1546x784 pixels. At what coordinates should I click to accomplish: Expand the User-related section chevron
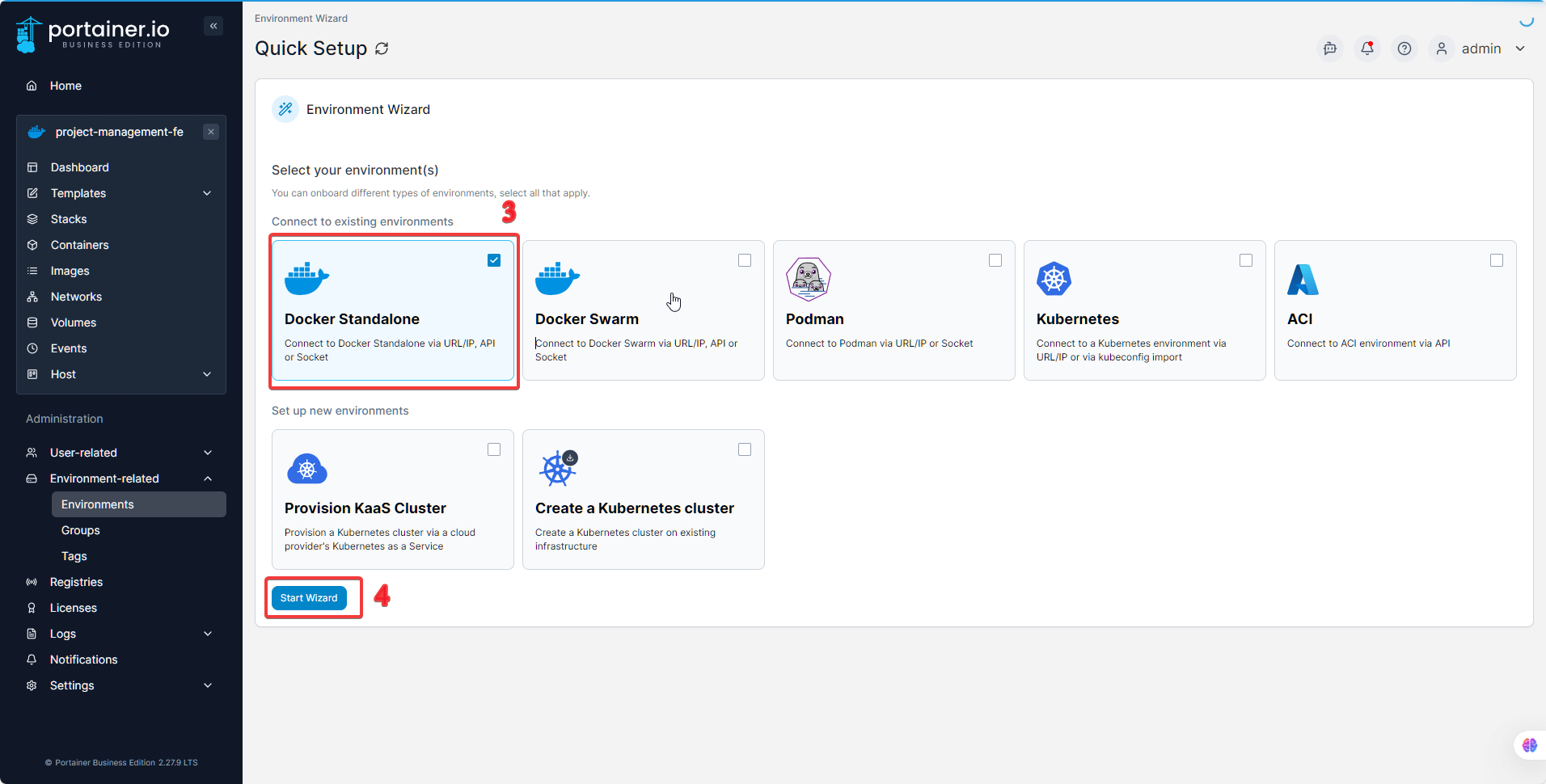pos(208,453)
